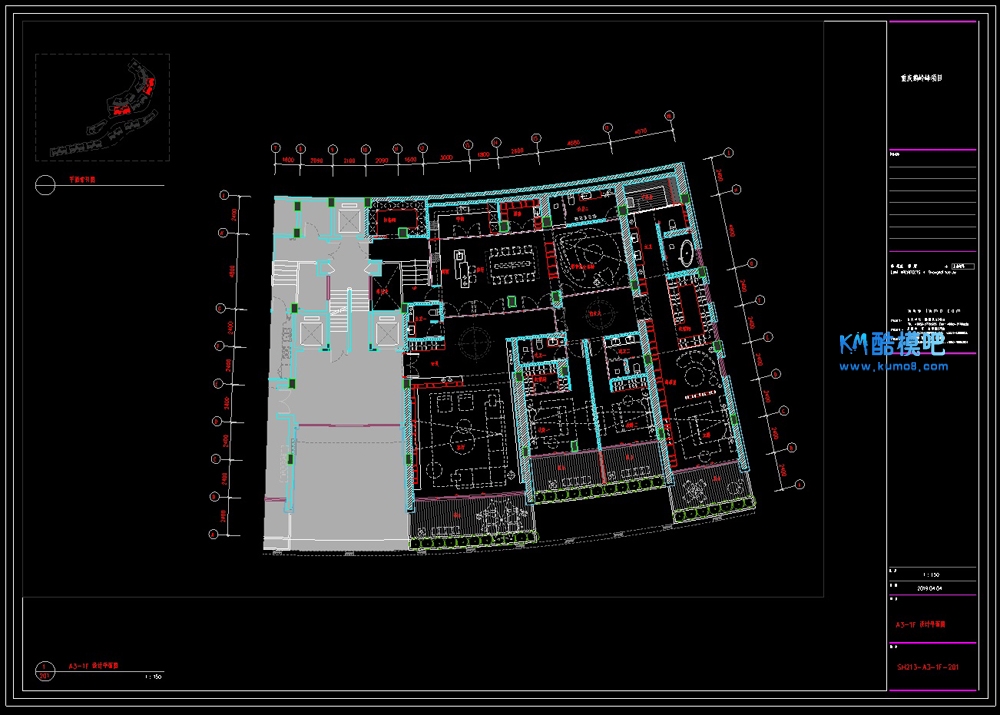Select the red highlighted block in key plan
Image resolution: width=1000 pixels, height=715 pixels.
click(145, 89)
